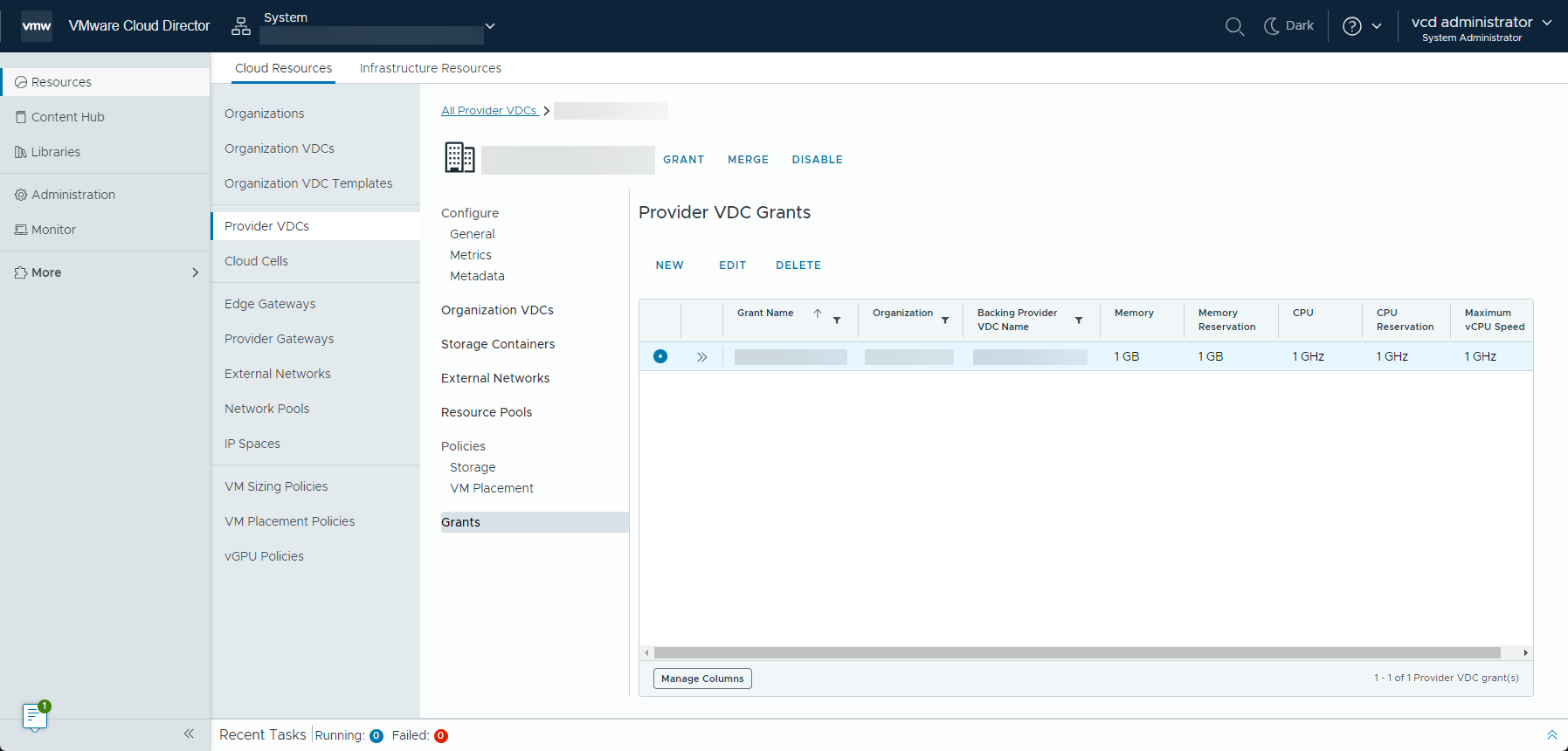Image resolution: width=1568 pixels, height=751 pixels.
Task: Click the scrollbar right arrow
Action: (1525, 653)
